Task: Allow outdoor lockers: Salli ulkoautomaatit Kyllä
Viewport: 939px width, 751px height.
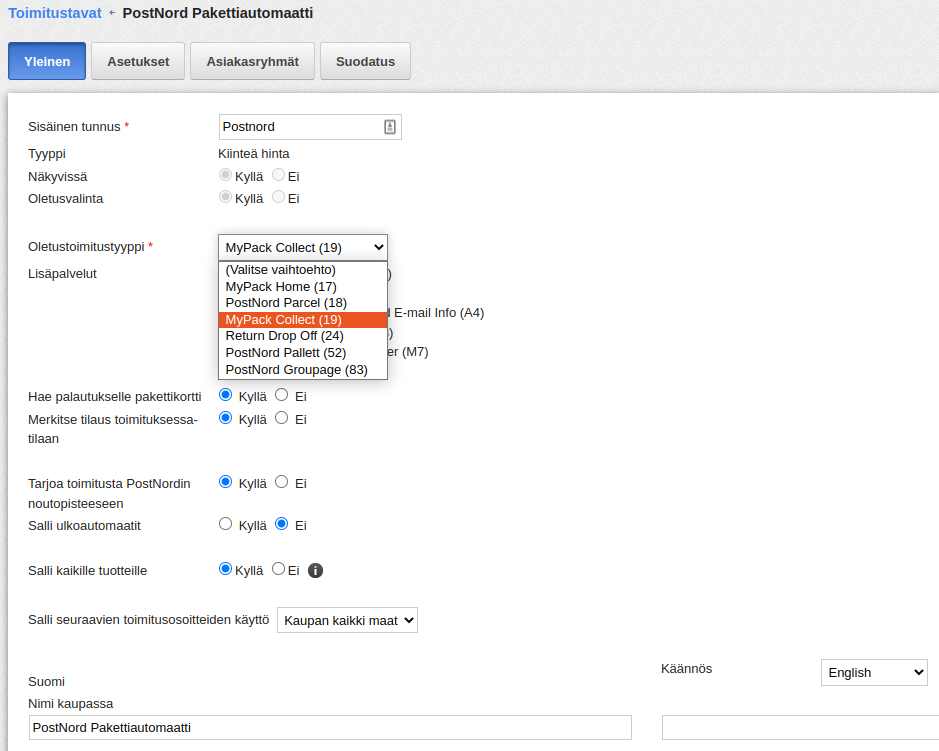Action: 226,524
